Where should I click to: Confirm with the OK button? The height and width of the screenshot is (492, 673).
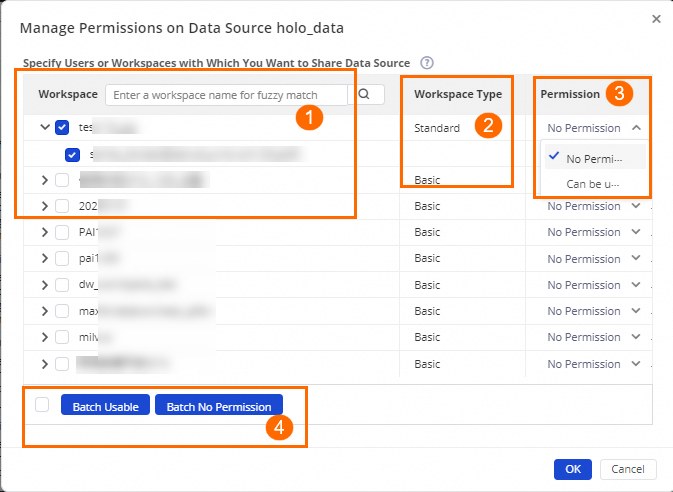point(573,469)
